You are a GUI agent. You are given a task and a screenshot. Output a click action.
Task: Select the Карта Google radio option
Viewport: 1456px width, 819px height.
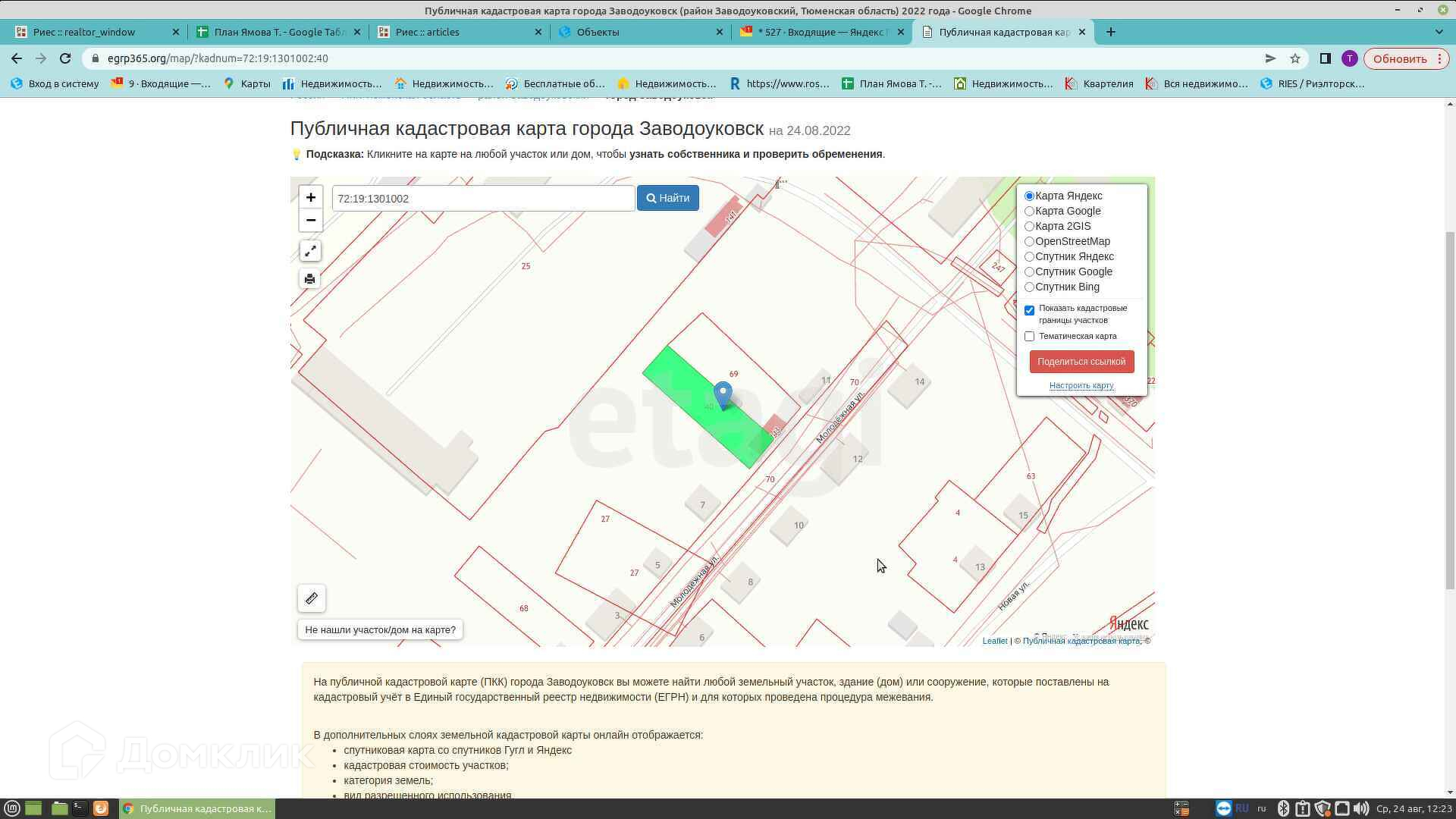tap(1029, 212)
